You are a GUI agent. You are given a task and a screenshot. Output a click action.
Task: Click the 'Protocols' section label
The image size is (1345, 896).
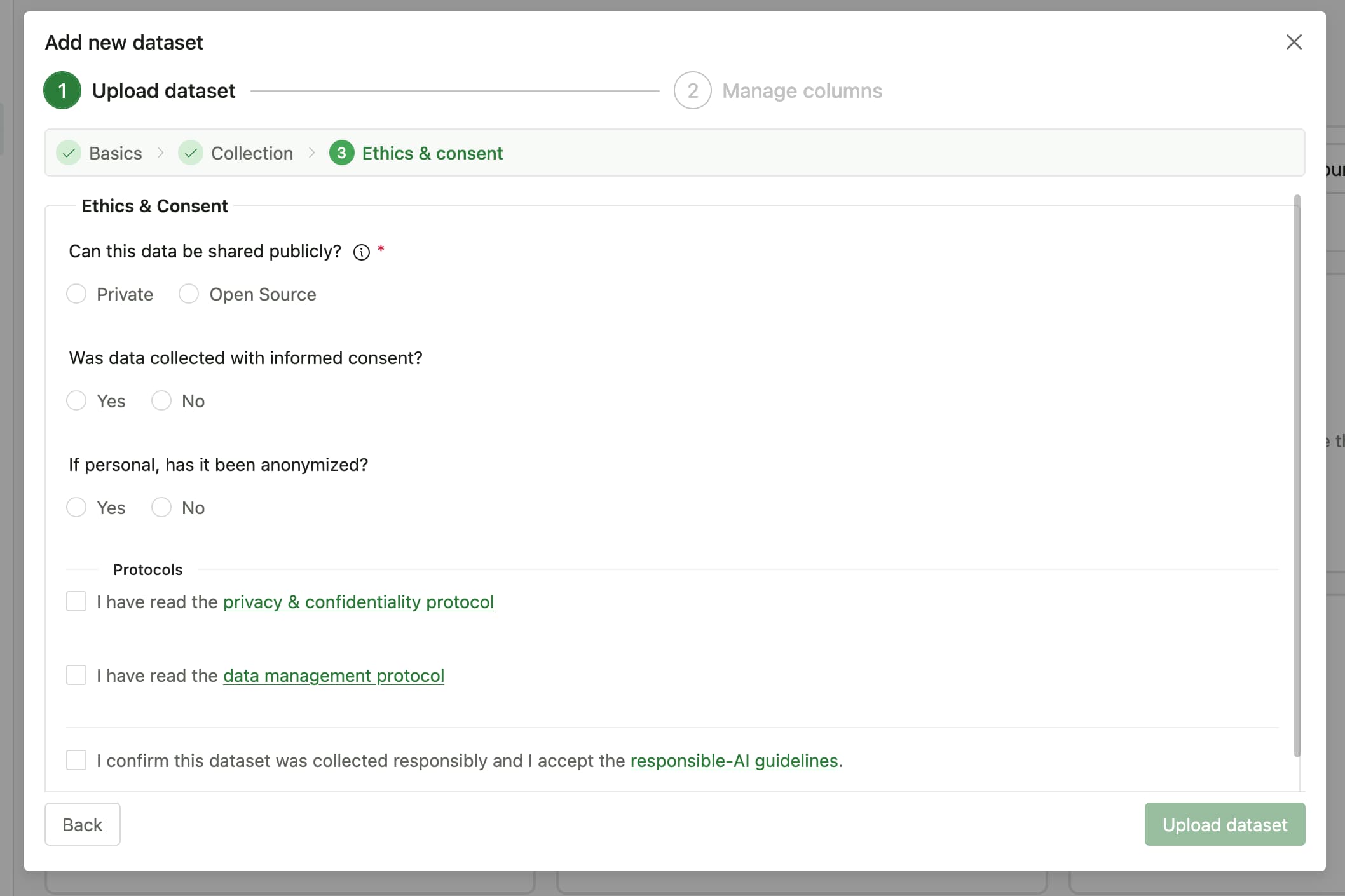147,569
